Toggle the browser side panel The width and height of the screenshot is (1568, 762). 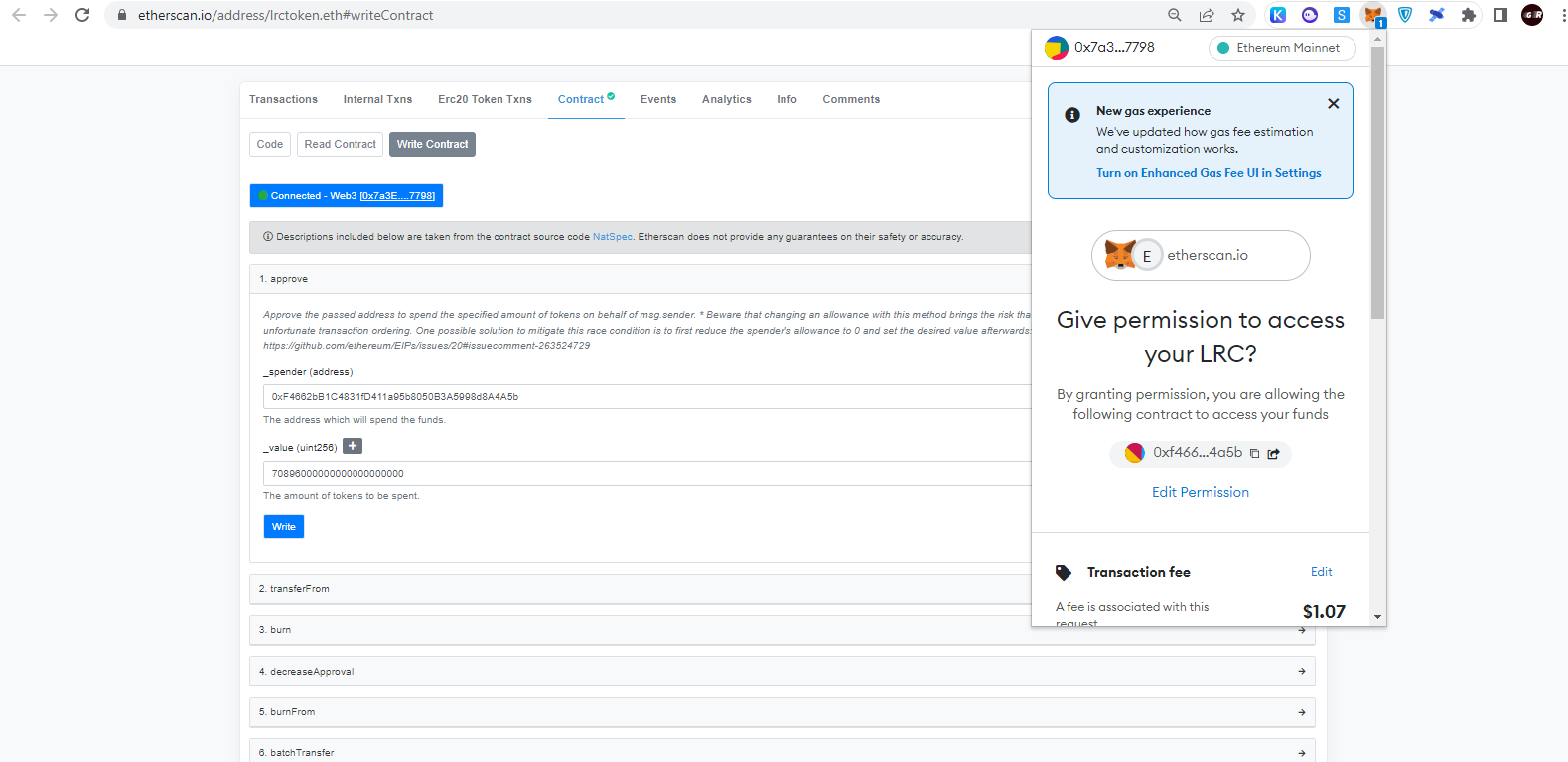(x=1500, y=15)
